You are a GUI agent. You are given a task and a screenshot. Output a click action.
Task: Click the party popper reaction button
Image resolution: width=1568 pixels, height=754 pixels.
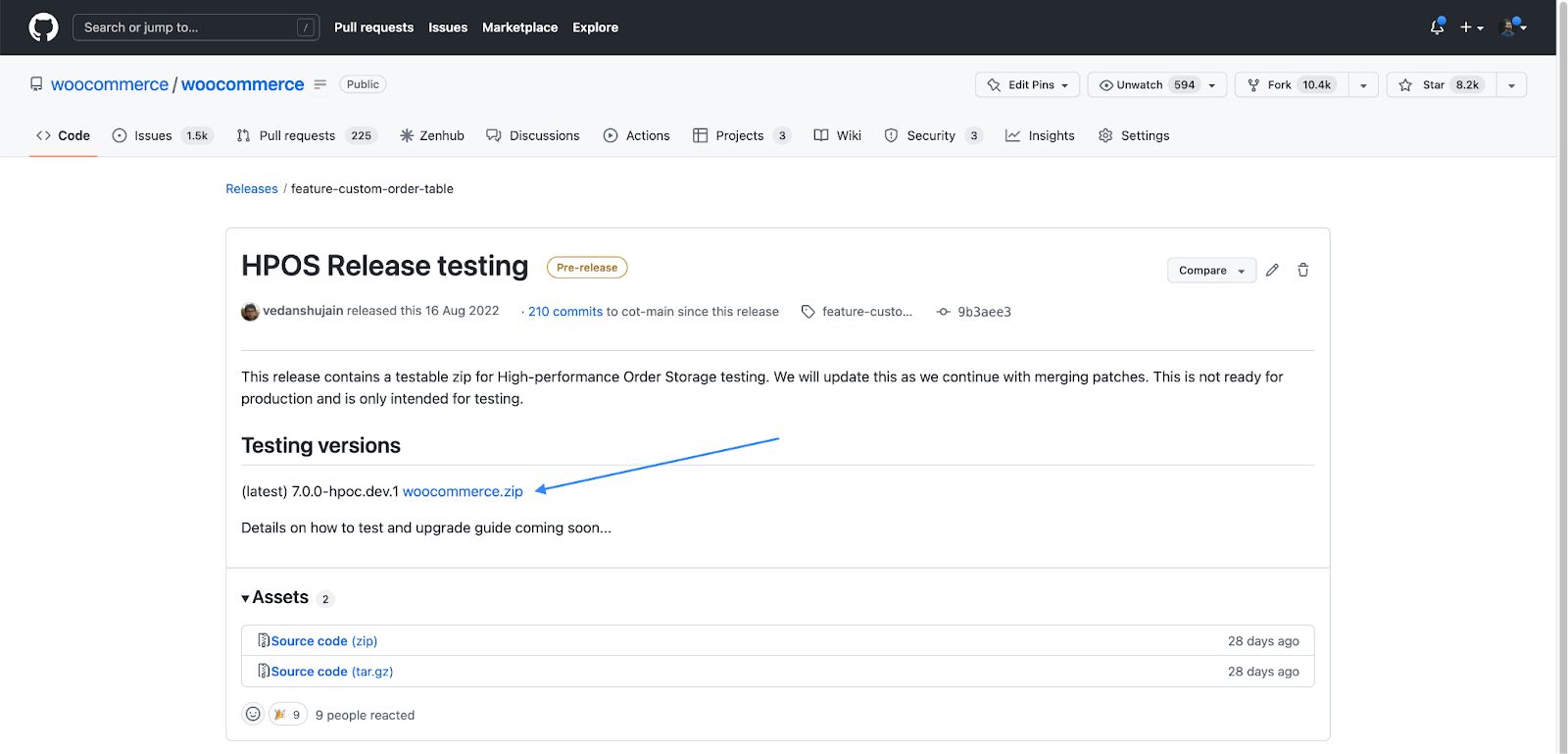coord(288,715)
